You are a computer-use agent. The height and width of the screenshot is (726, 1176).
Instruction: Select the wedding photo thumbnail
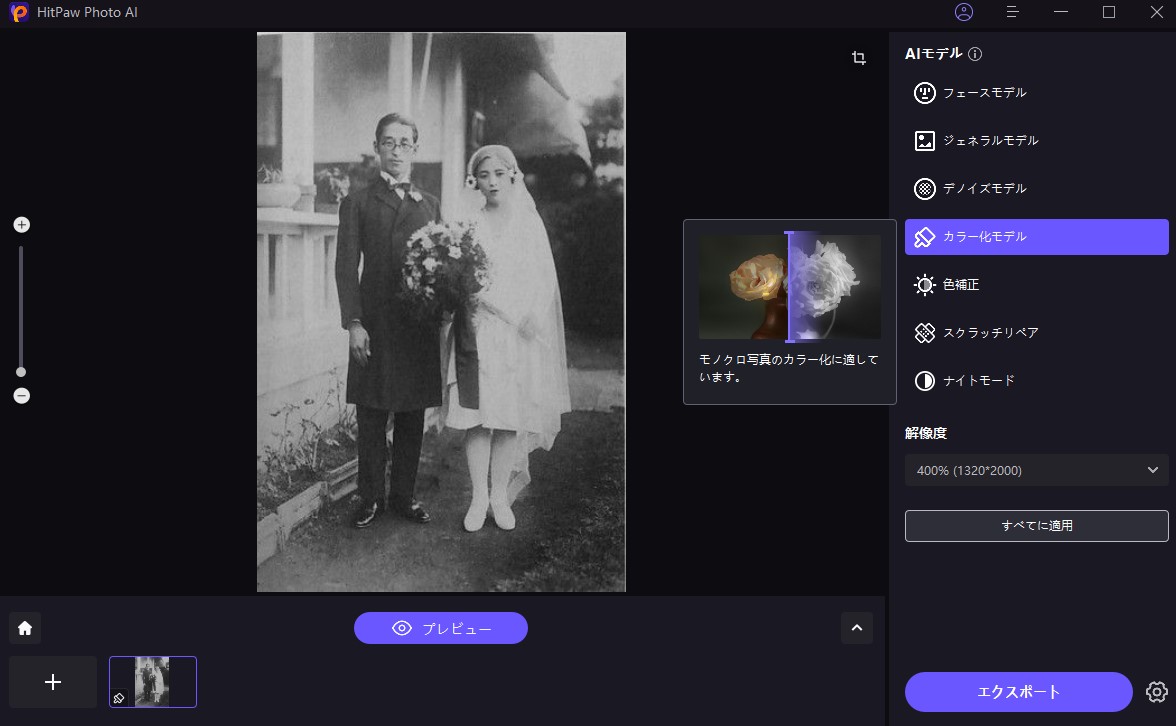coord(152,681)
